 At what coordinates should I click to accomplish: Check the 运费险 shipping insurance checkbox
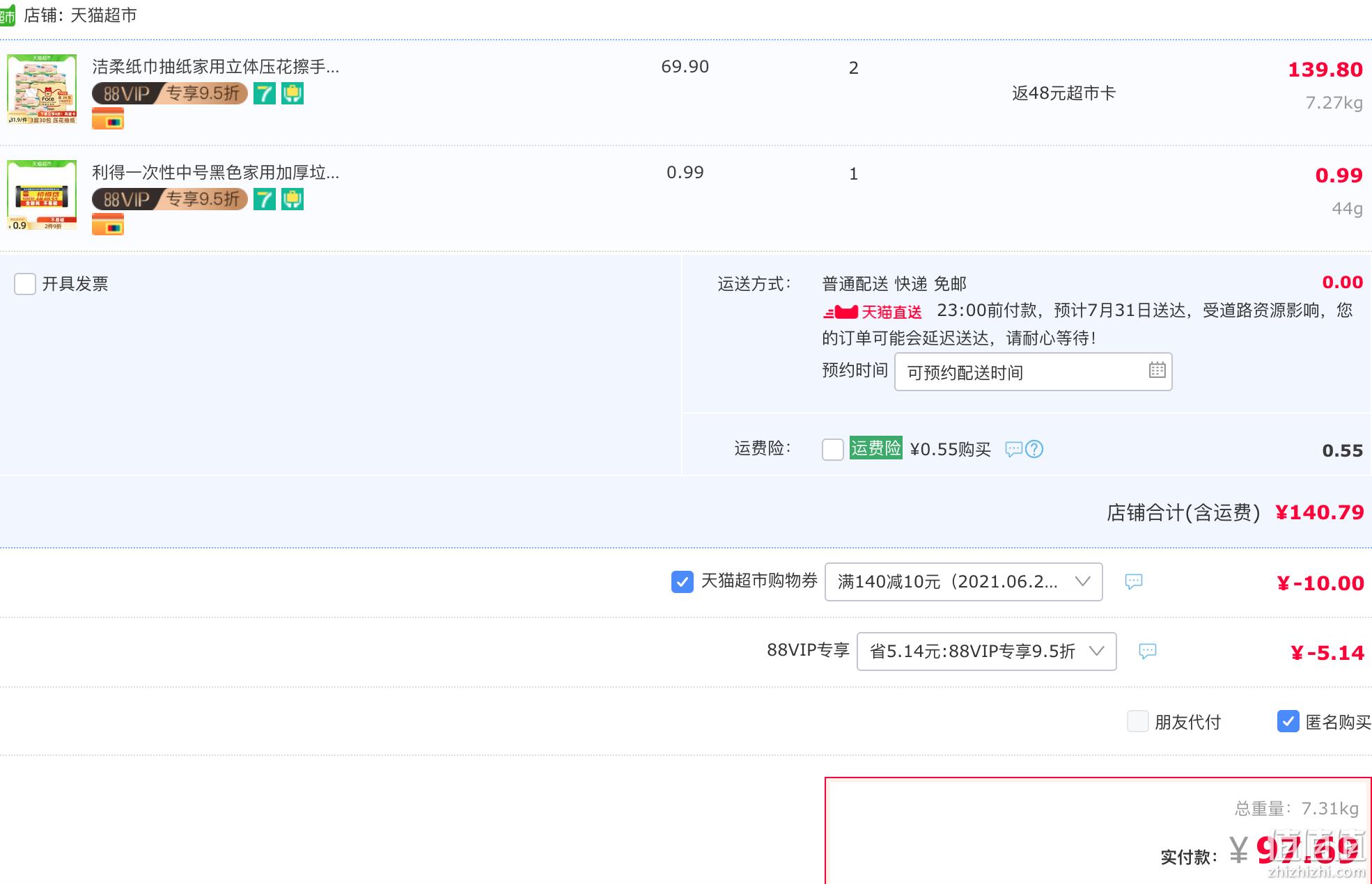coord(833,449)
